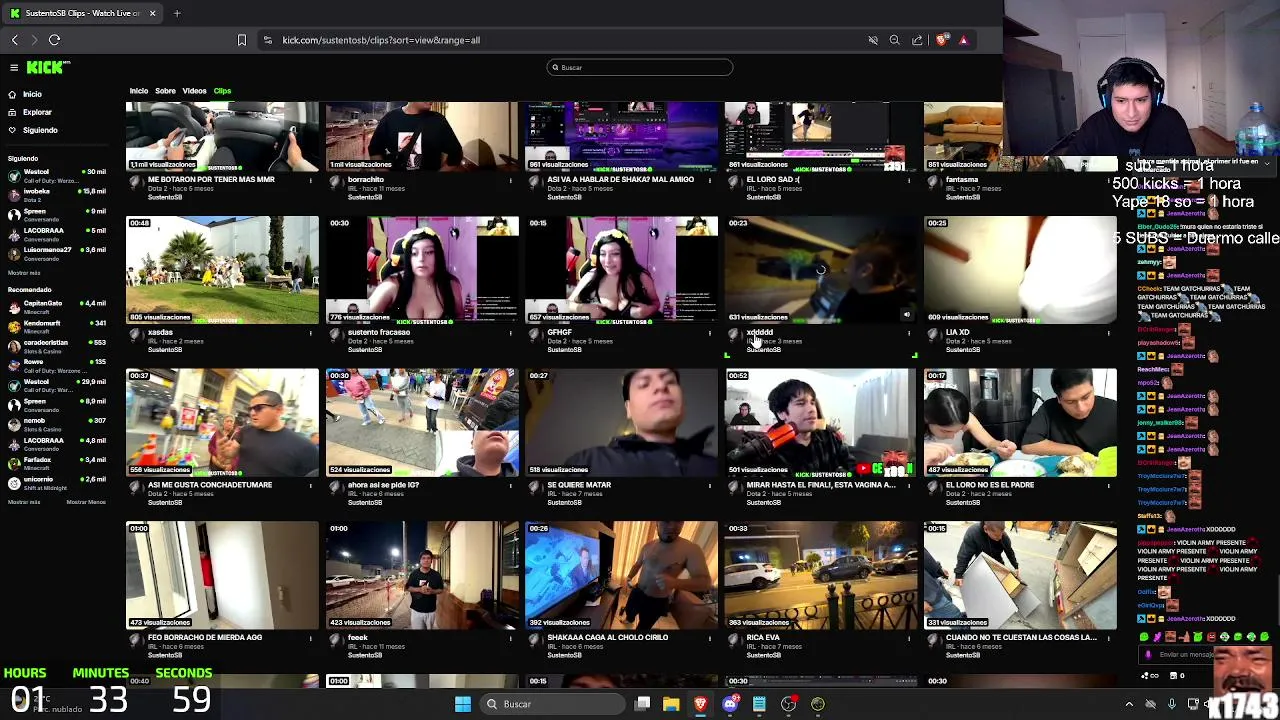Open the GFHGF clip thumbnail
The height and width of the screenshot is (720, 1280).
(621, 270)
